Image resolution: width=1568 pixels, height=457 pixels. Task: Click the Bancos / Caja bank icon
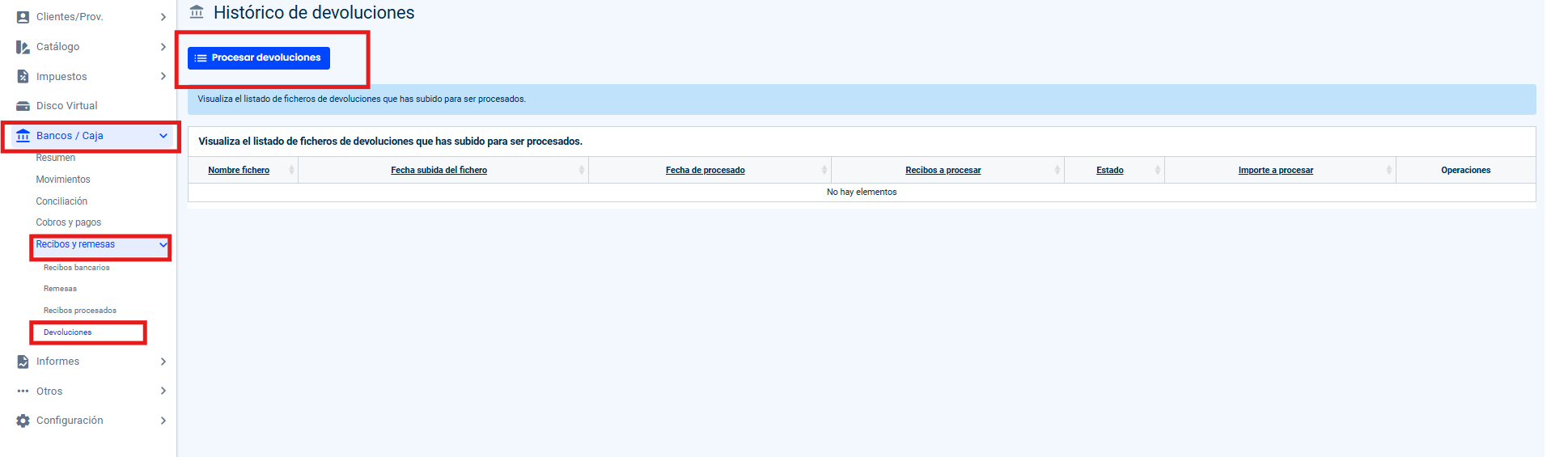click(23, 136)
